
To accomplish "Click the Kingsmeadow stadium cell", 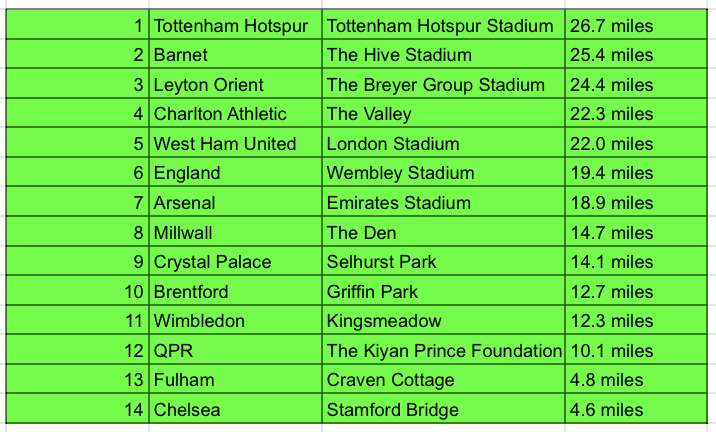I will coord(443,320).
